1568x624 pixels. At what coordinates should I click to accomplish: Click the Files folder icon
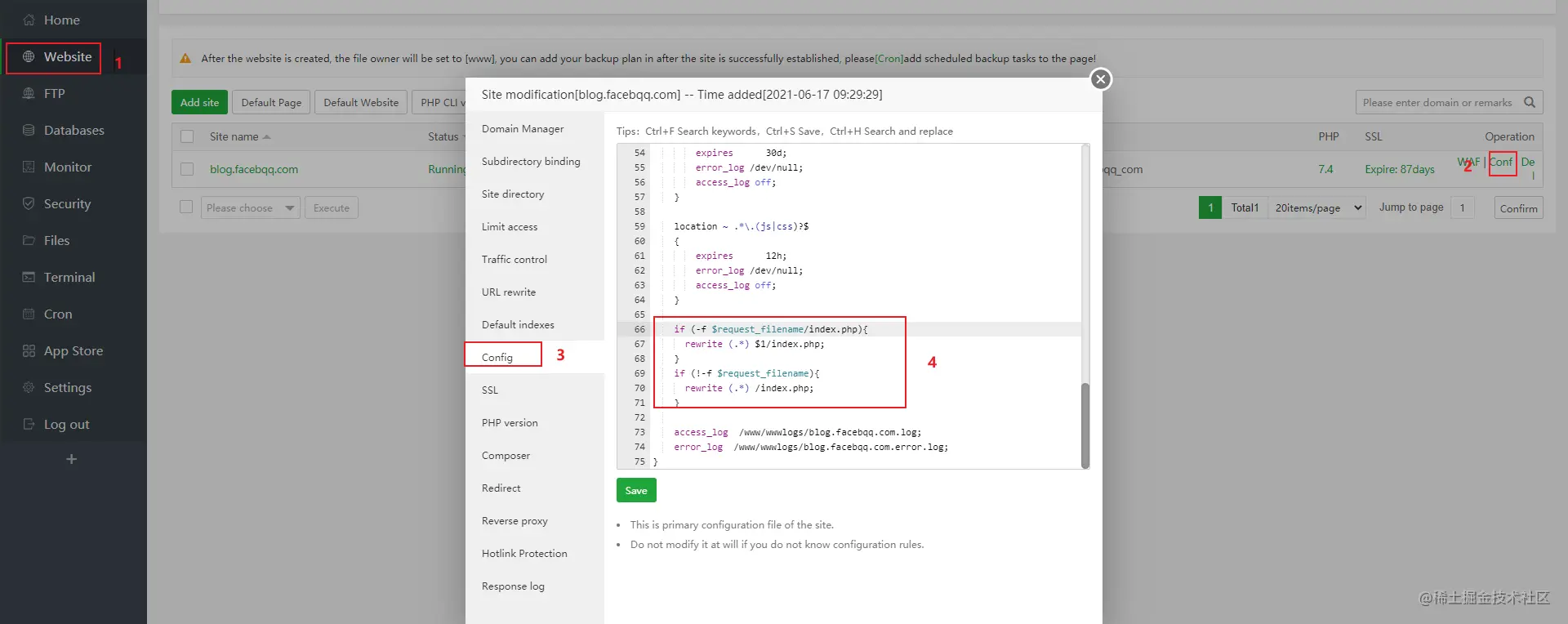tap(29, 240)
